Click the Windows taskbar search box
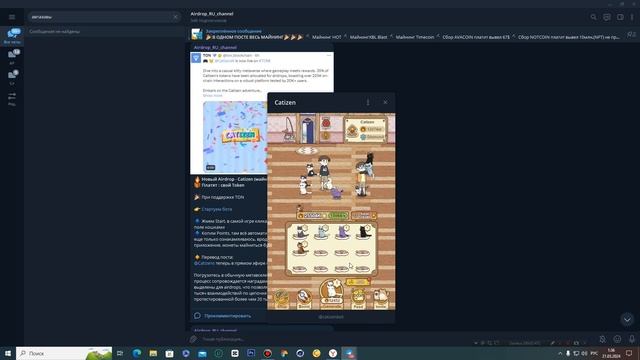The image size is (640, 360). click(64, 353)
